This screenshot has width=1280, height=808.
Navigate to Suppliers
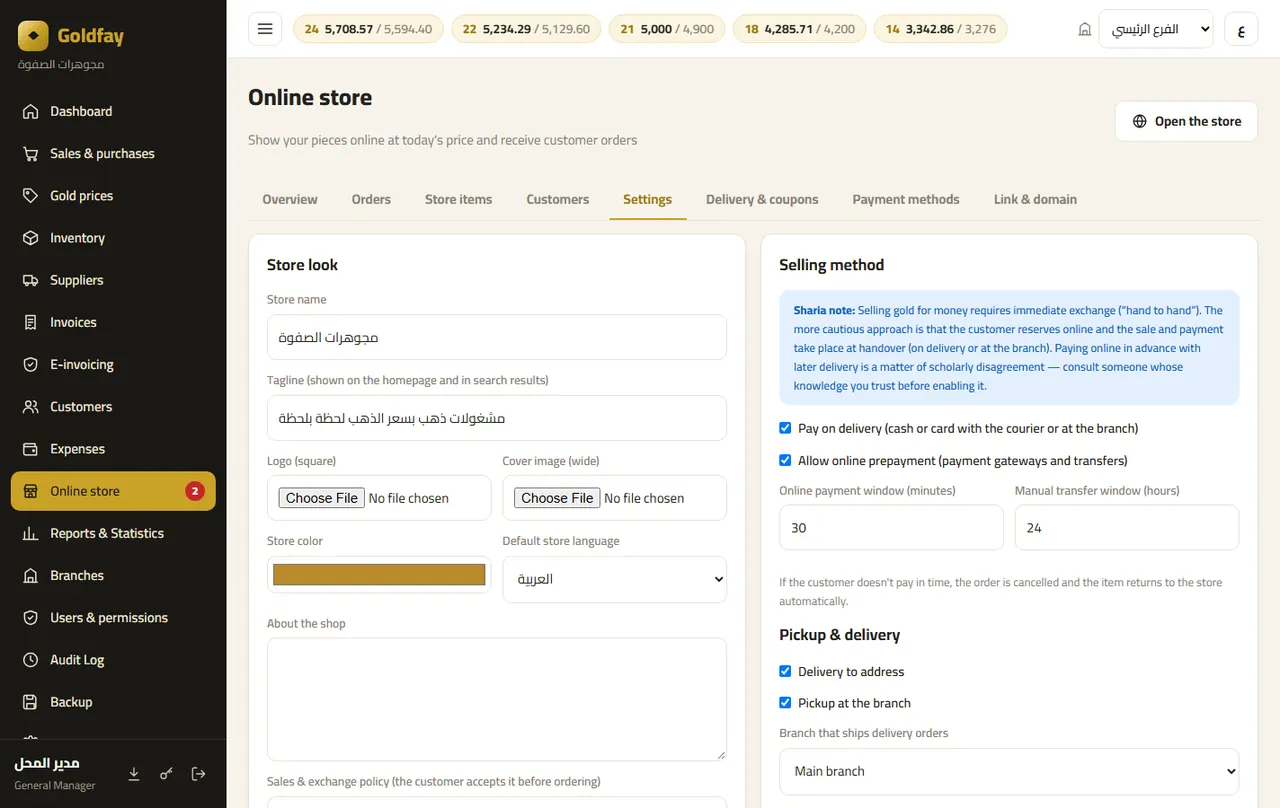pos(113,280)
